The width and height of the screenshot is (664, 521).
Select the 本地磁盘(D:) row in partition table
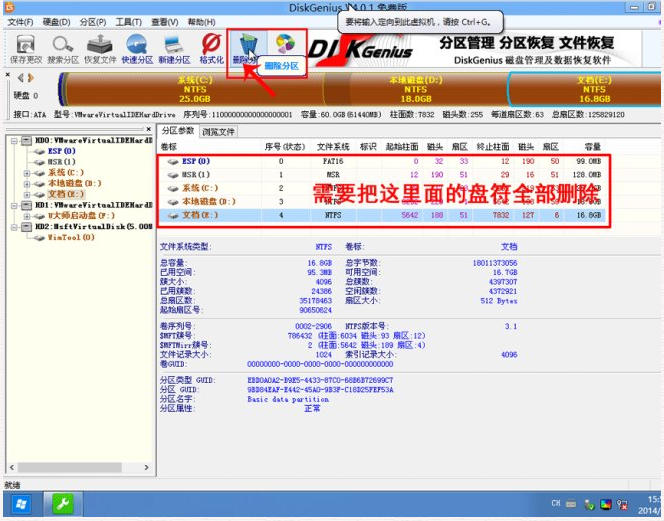point(383,202)
